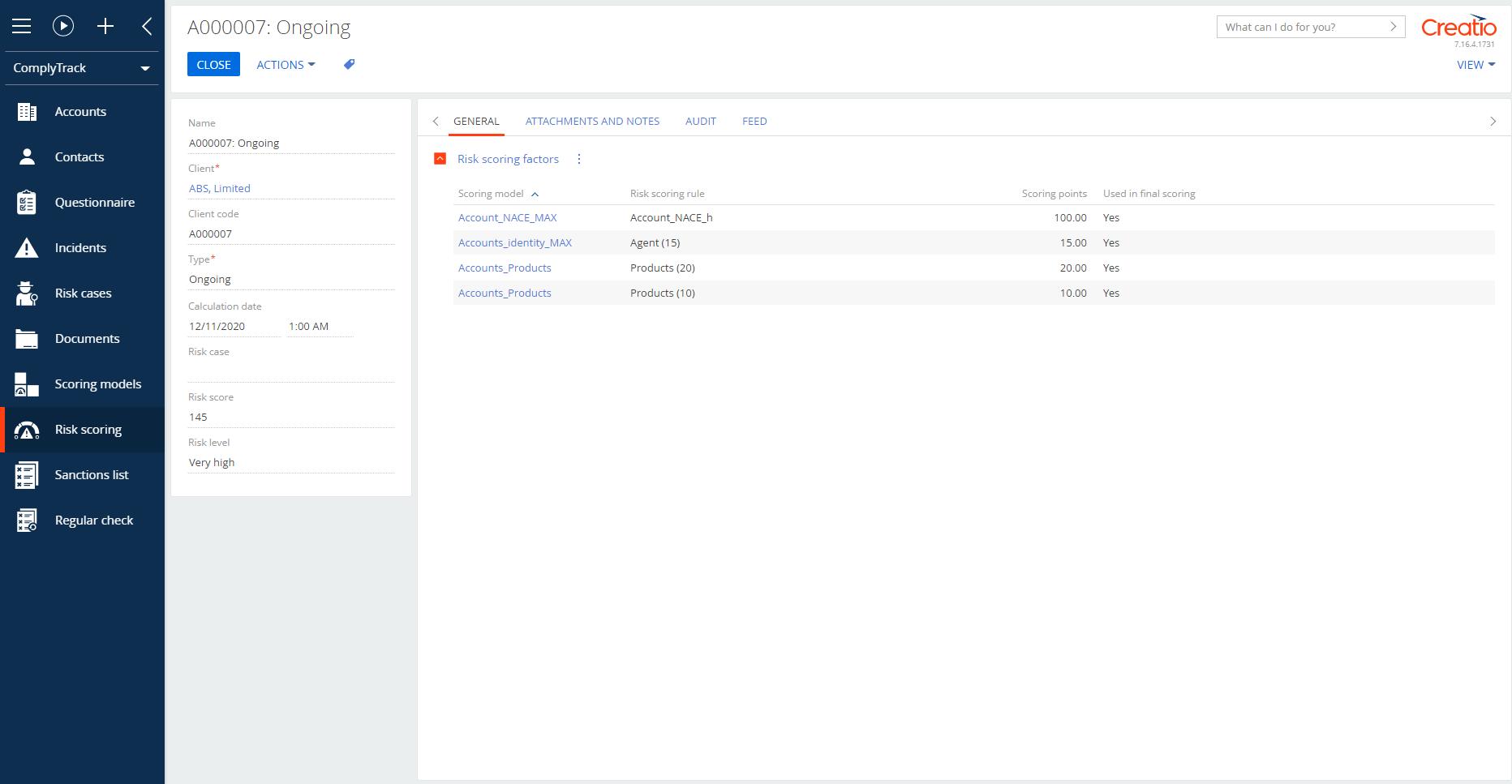Viewport: 1512px width, 784px height.
Task: Open the Accounts section
Action: coord(80,111)
